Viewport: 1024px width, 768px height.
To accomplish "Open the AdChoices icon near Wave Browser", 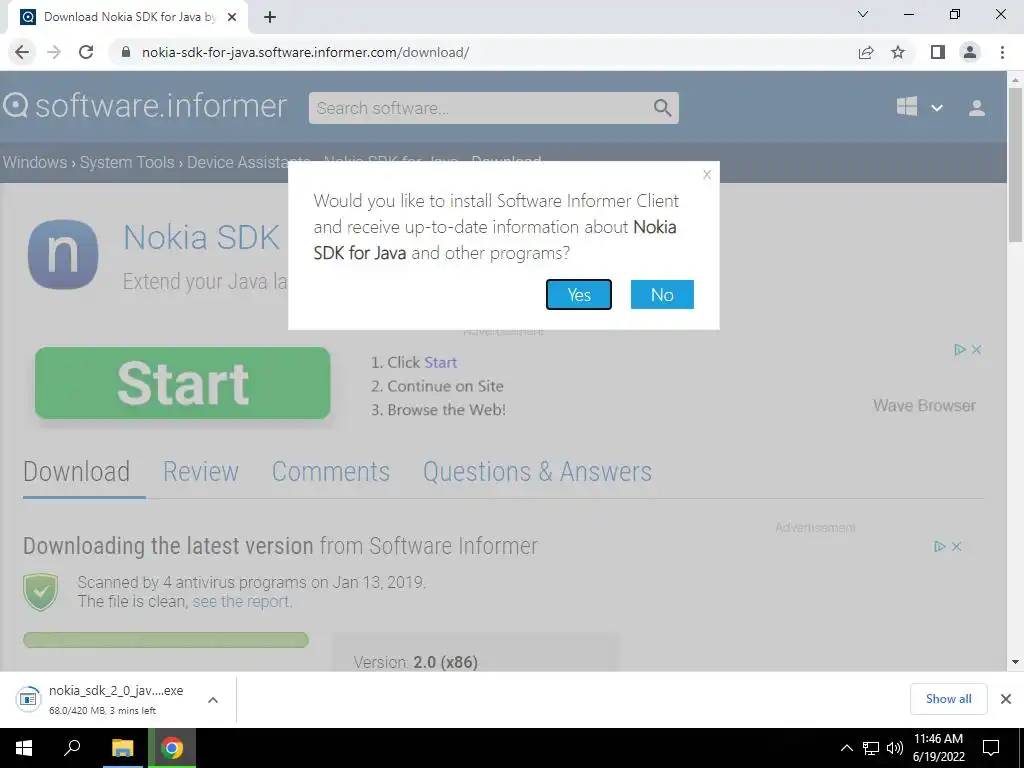I will click(959, 349).
